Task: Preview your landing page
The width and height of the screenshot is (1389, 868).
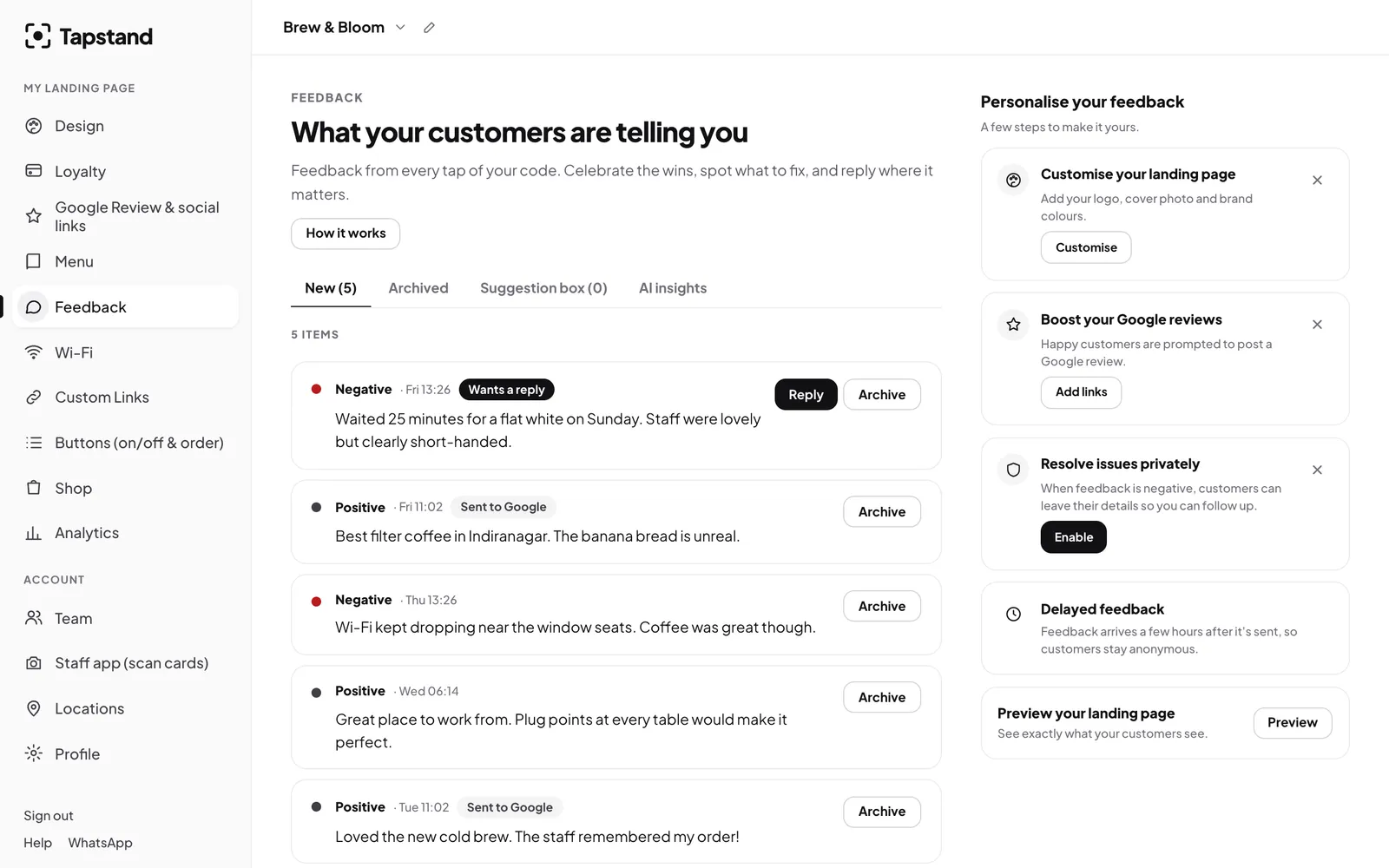Action: coord(1293,723)
